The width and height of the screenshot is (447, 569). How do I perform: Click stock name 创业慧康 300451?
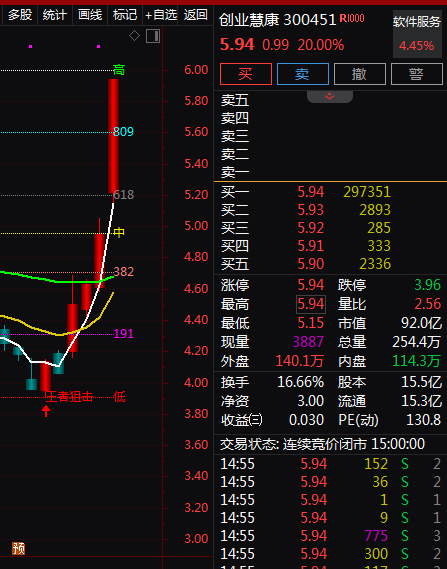pyautogui.click(x=278, y=20)
